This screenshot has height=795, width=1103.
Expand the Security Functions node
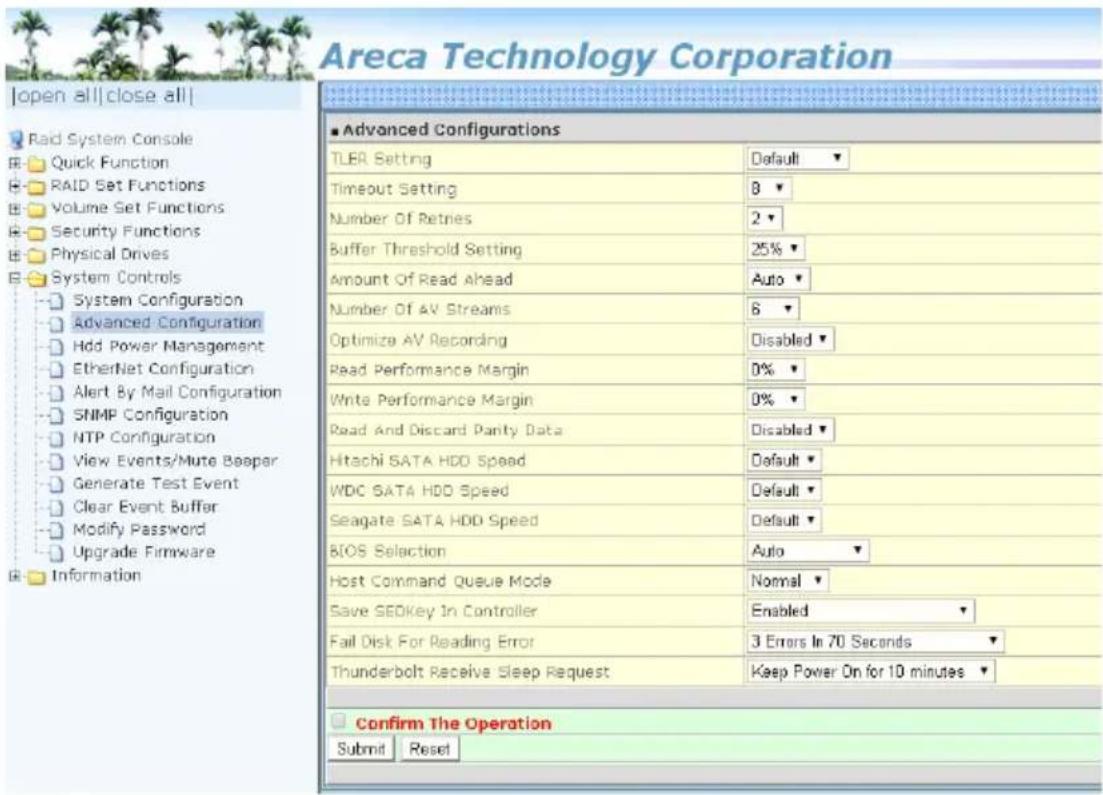pos(14,231)
